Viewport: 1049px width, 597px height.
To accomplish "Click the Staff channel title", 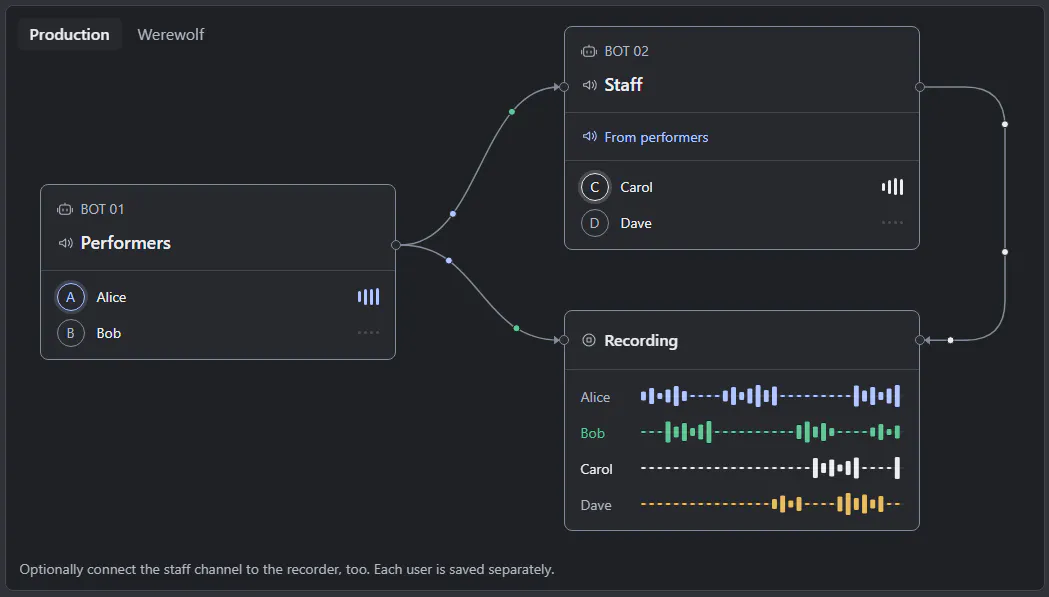I will tap(624, 85).
